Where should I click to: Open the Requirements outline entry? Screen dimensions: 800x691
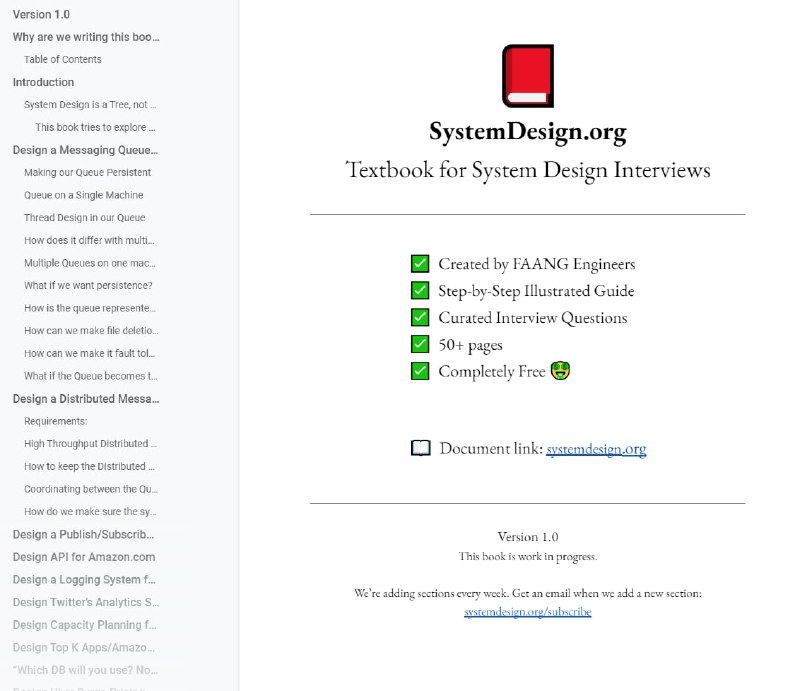55,421
